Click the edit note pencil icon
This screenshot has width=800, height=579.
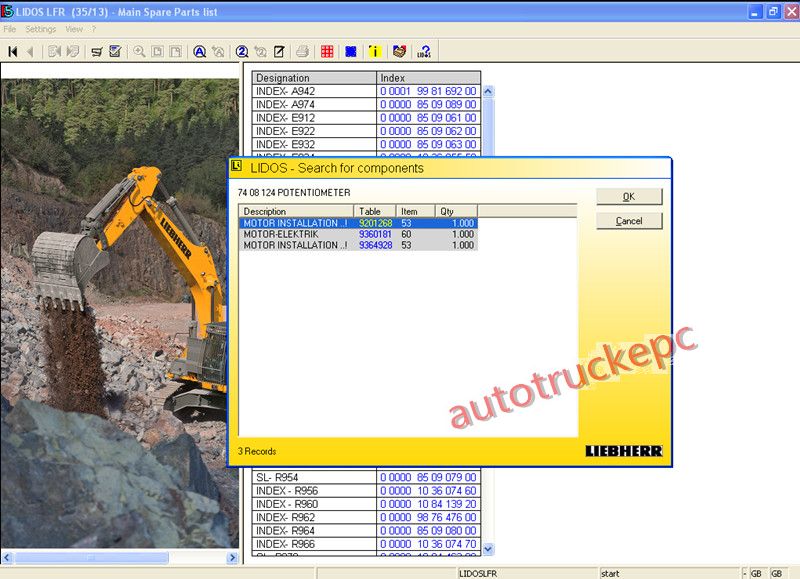click(279, 52)
